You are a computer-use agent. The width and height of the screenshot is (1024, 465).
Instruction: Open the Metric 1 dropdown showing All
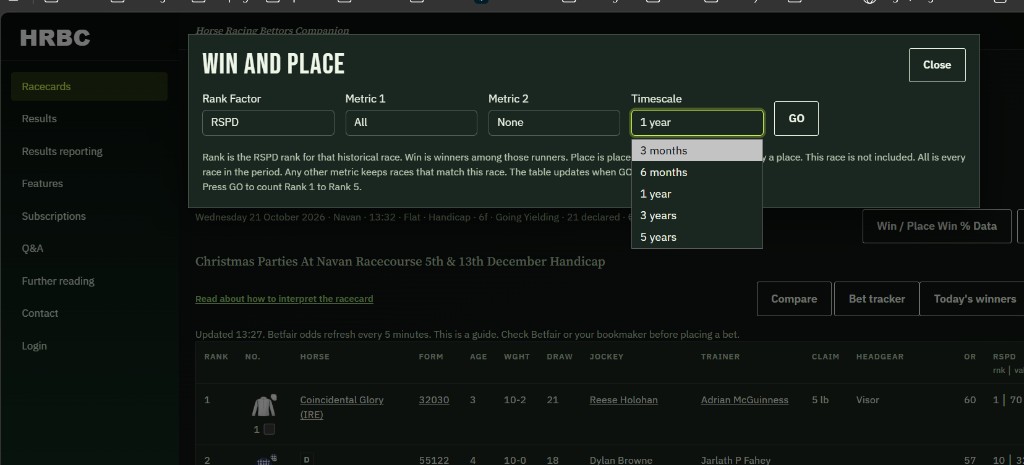[411, 123]
